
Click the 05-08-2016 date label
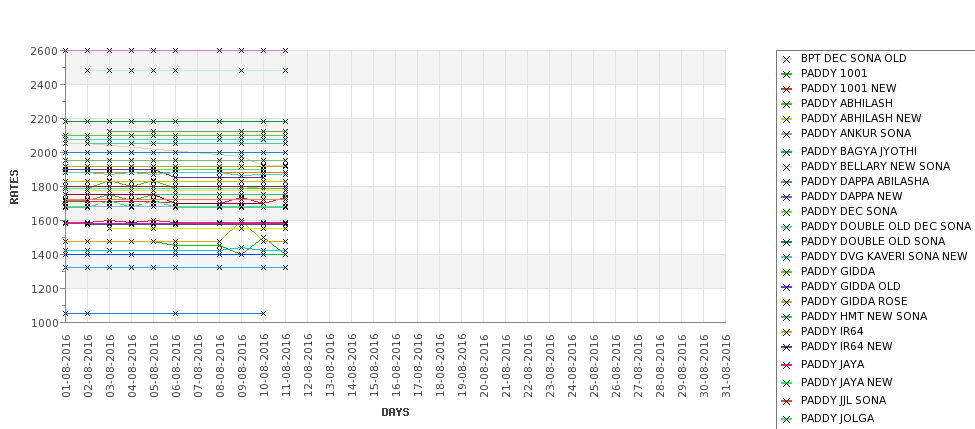click(154, 366)
